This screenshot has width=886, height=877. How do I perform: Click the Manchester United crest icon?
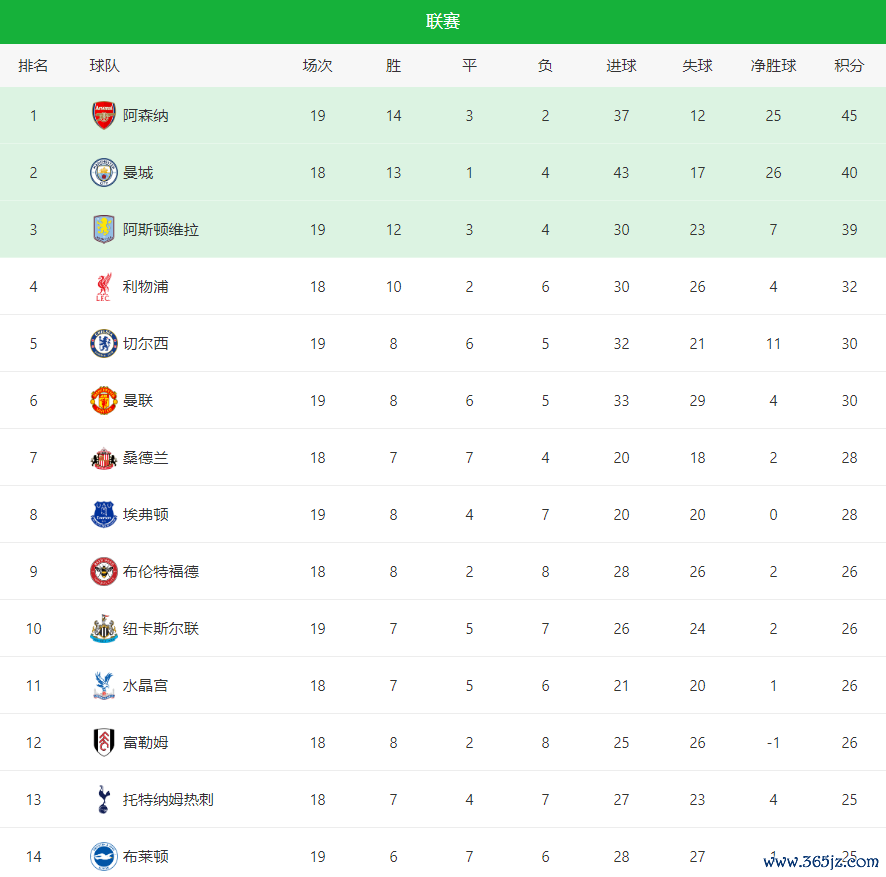click(x=104, y=401)
